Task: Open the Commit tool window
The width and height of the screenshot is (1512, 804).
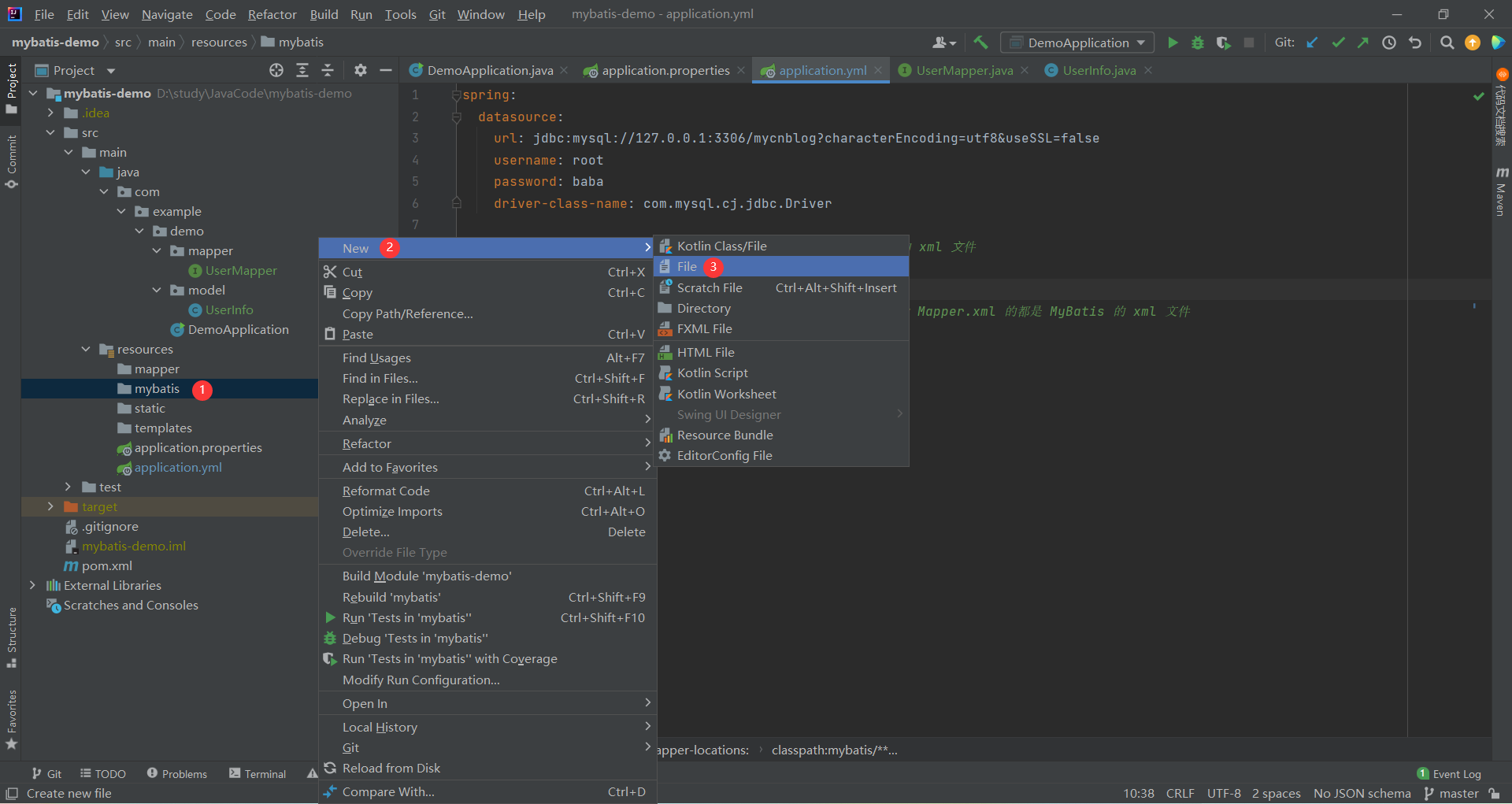Action: (x=11, y=162)
